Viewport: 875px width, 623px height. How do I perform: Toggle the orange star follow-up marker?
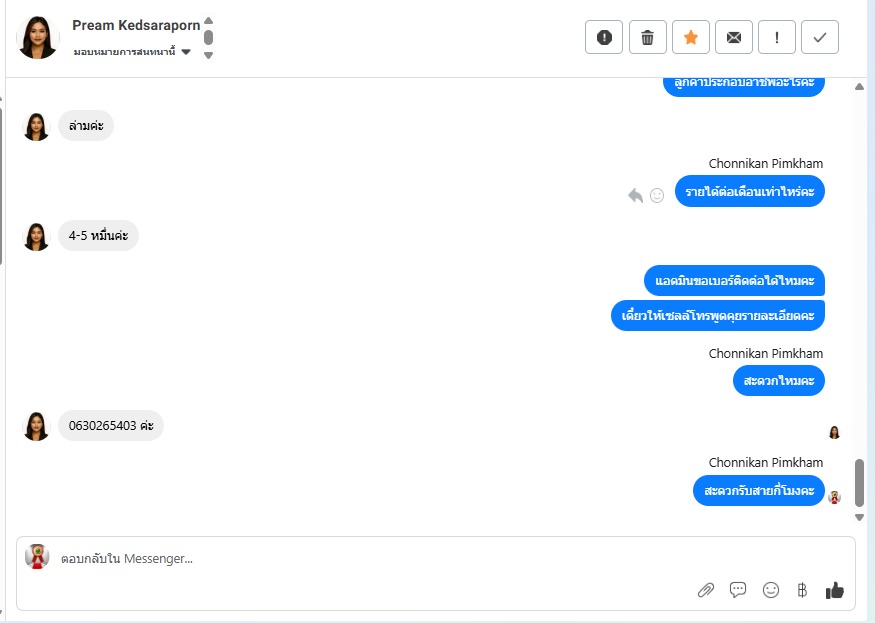coord(691,37)
